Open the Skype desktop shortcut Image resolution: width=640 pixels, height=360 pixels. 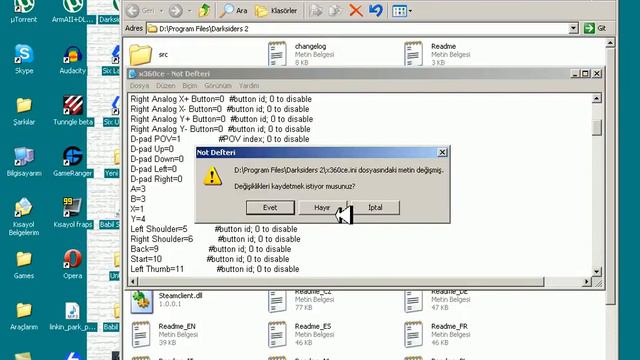tap(24, 60)
